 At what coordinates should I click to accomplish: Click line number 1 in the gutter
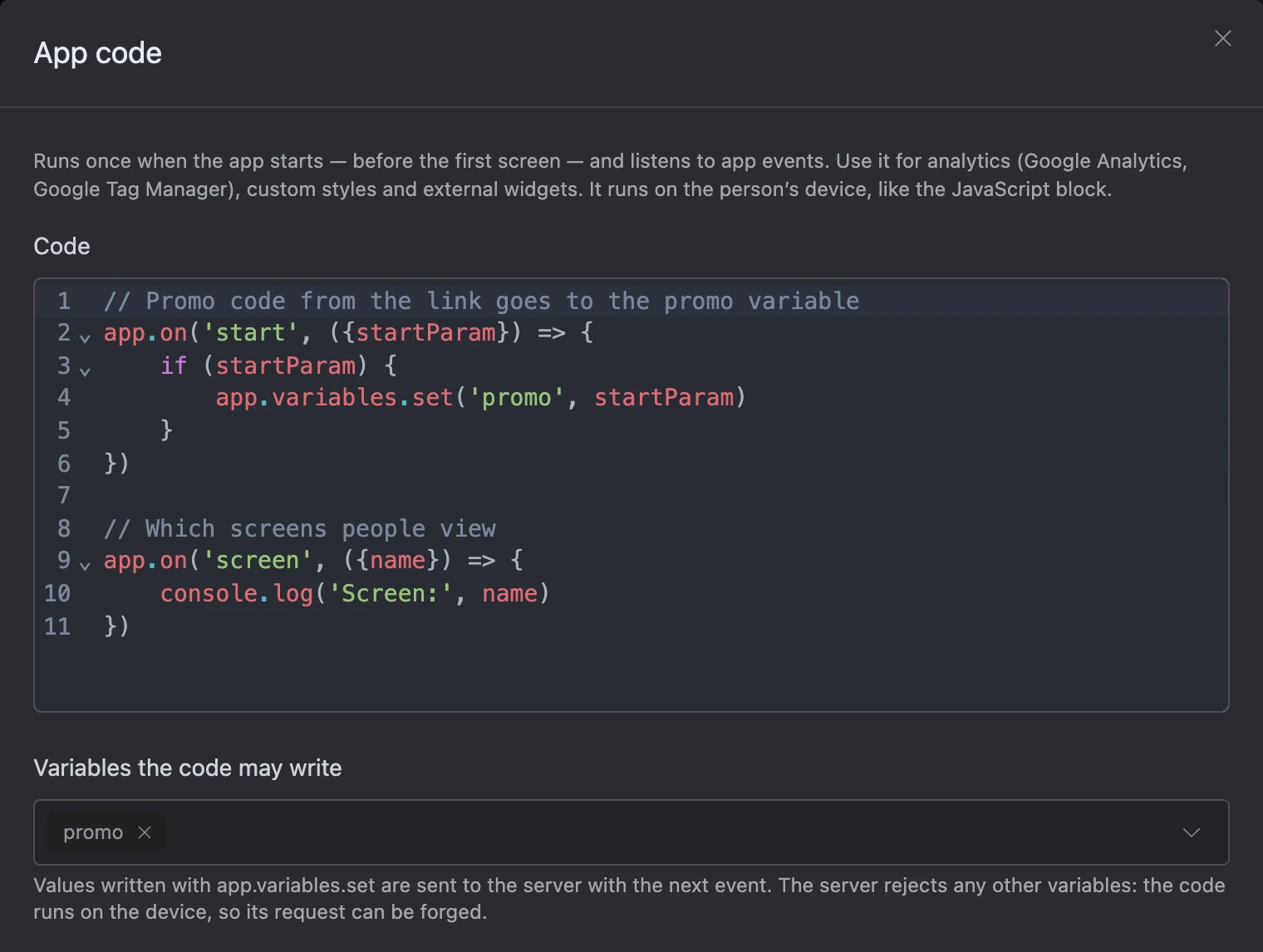64,301
